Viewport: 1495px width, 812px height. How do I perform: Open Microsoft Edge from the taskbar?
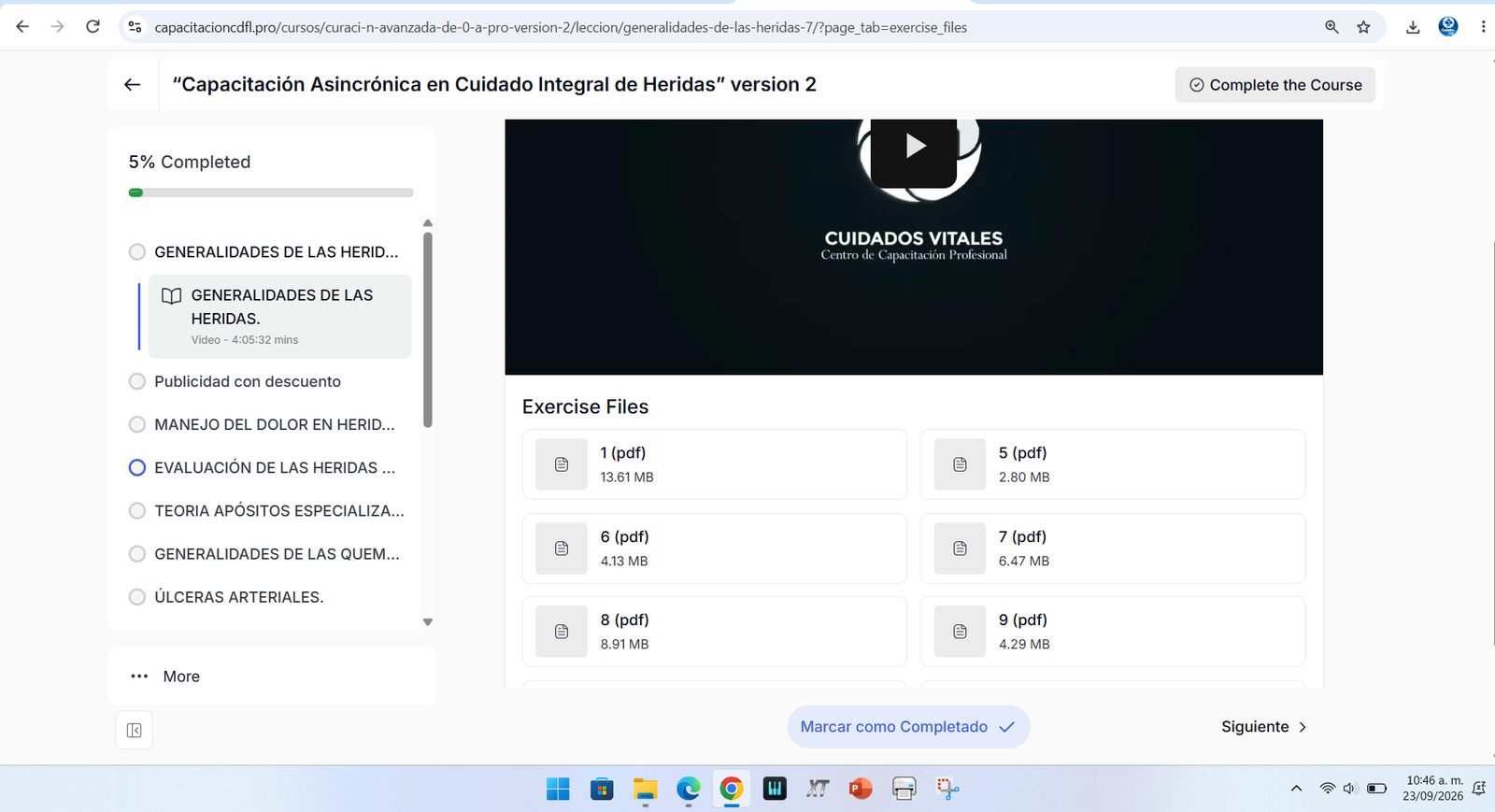[689, 789]
